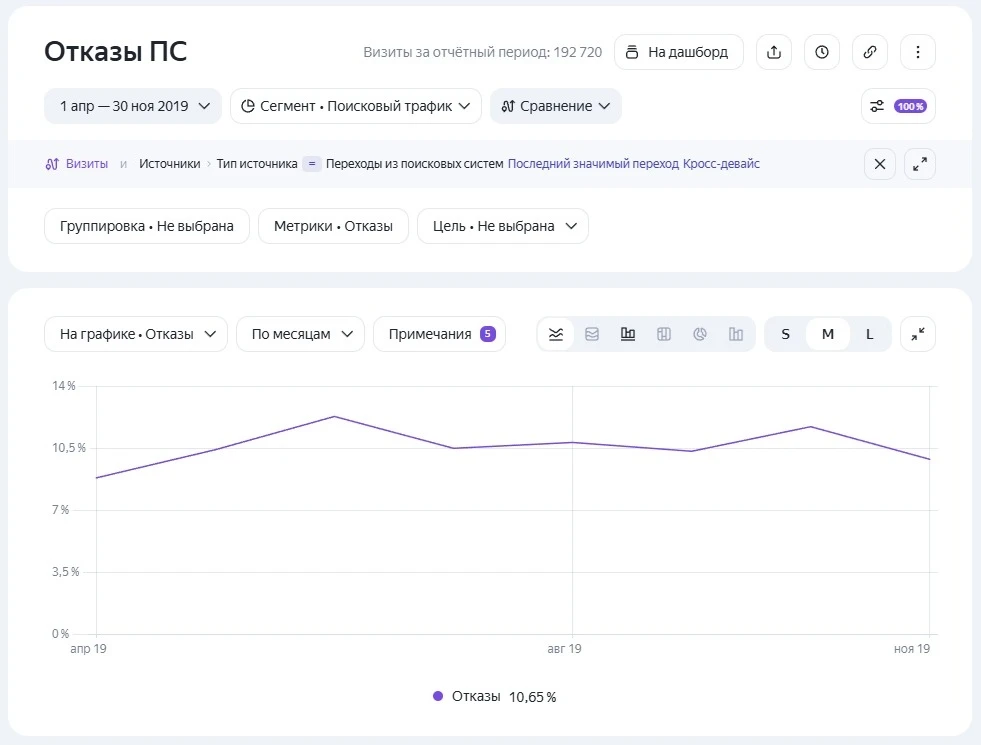This screenshot has width=981, height=745.
Task: Open the accuracy settings sliders icon
Action: click(877, 106)
